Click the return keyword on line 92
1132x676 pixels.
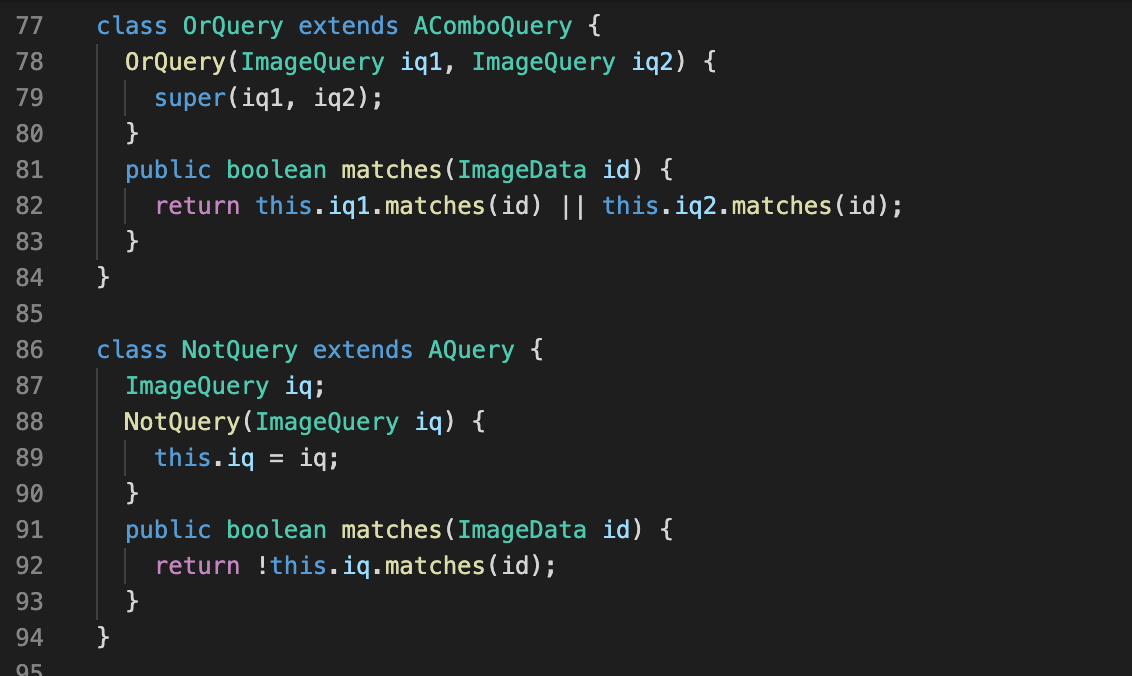pyautogui.click(x=197, y=565)
